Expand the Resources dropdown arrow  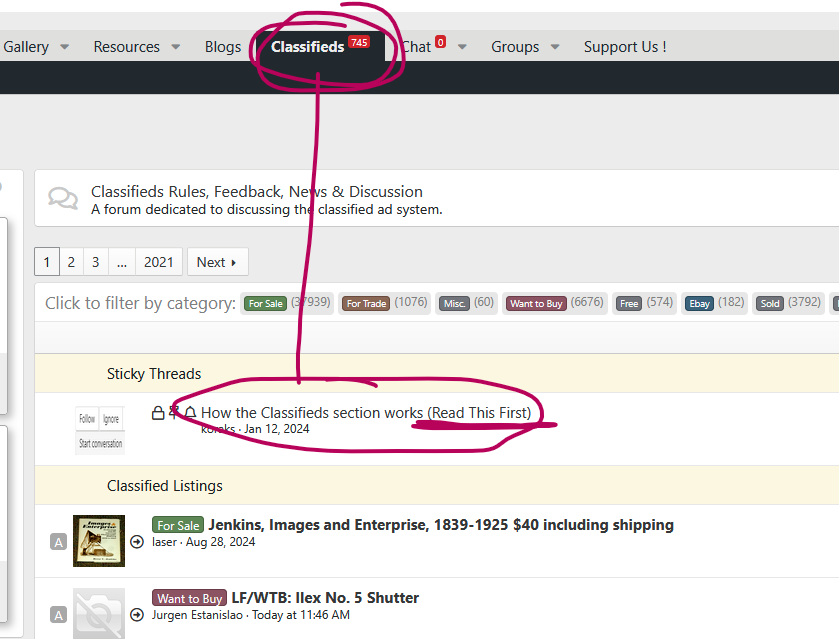click(175, 47)
